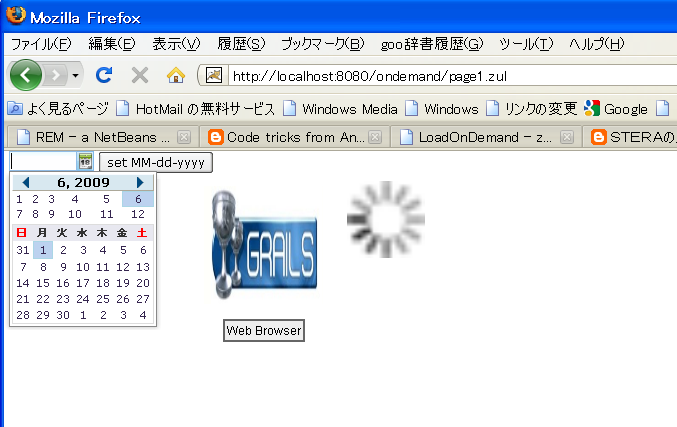Pick day 13 in the calendar
677x427 pixels.
[x=143, y=267]
